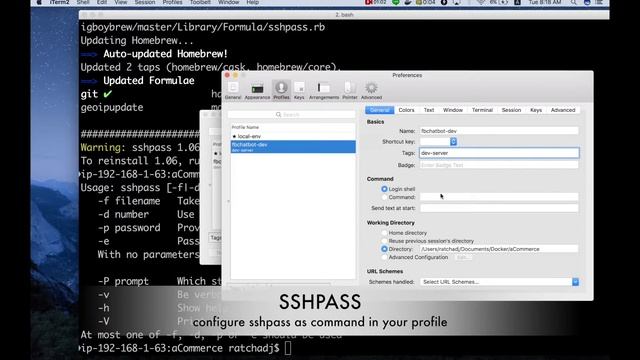Open the Appearance preferences toolbar icon
This screenshot has width=640, height=360.
(x=257, y=90)
